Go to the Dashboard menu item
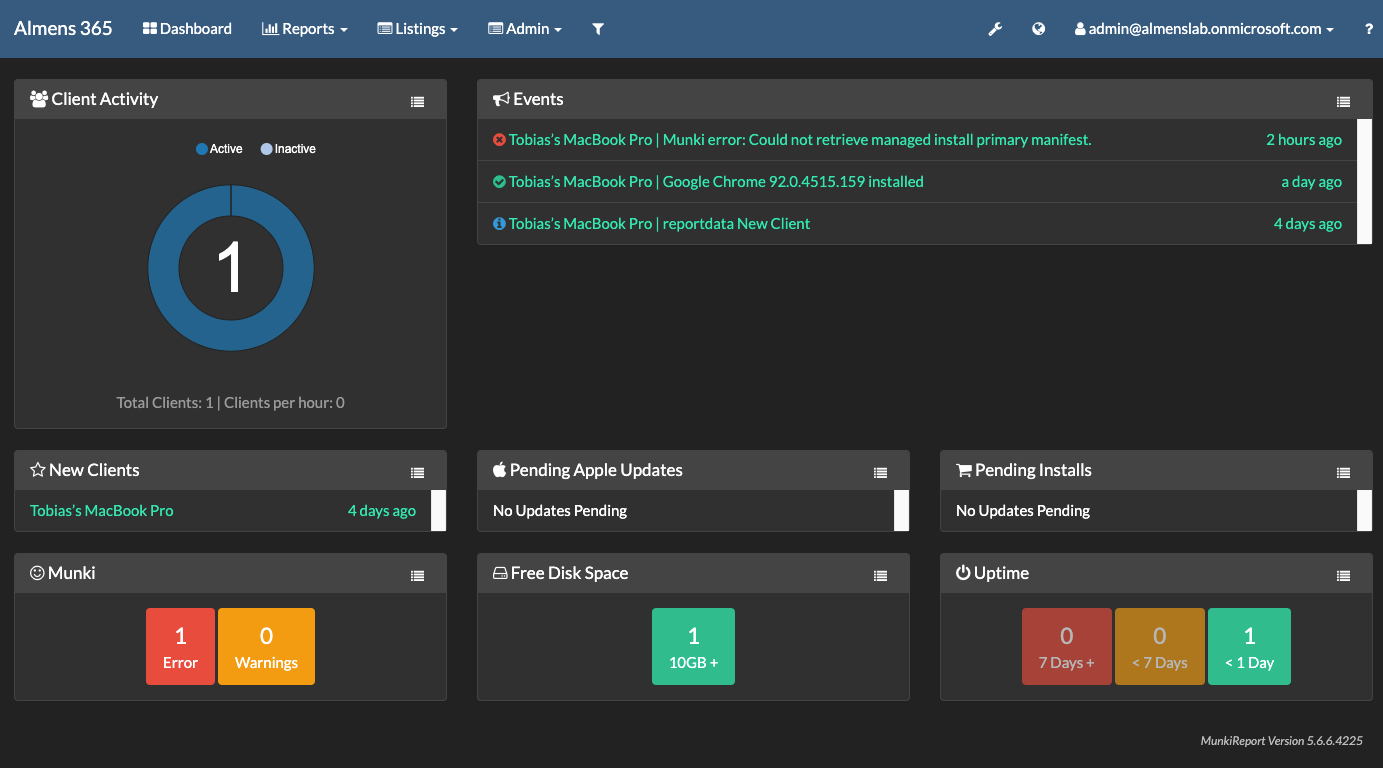 pos(187,29)
